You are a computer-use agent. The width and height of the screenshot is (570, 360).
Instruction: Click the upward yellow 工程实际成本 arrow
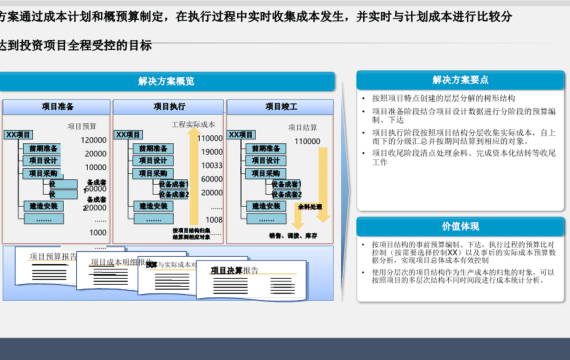(x=194, y=176)
